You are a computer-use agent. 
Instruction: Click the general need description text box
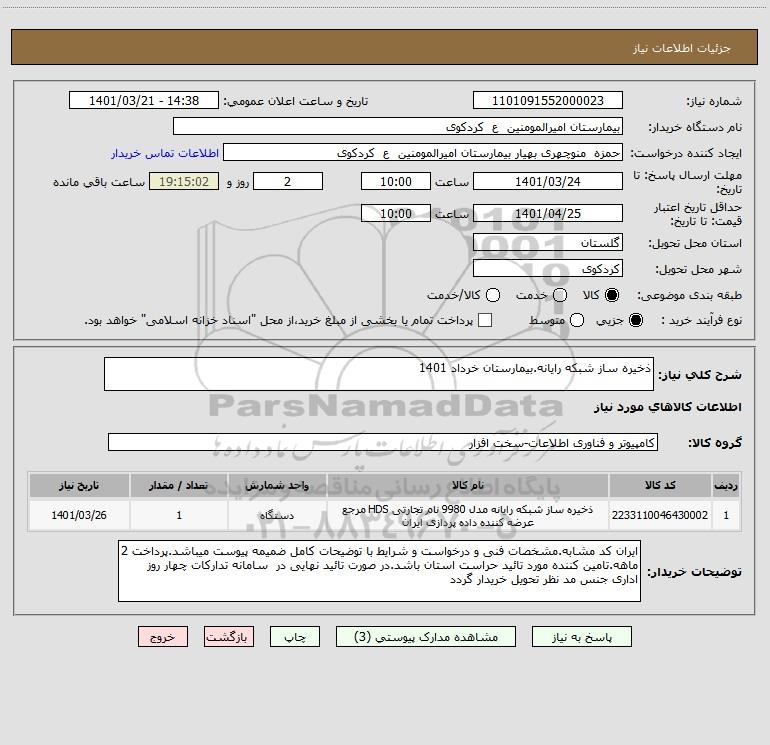click(379, 374)
